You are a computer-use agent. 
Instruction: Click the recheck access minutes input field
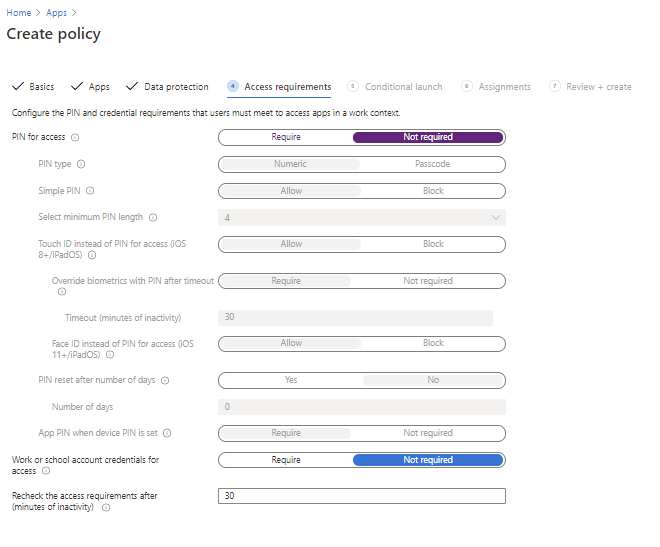click(361, 496)
